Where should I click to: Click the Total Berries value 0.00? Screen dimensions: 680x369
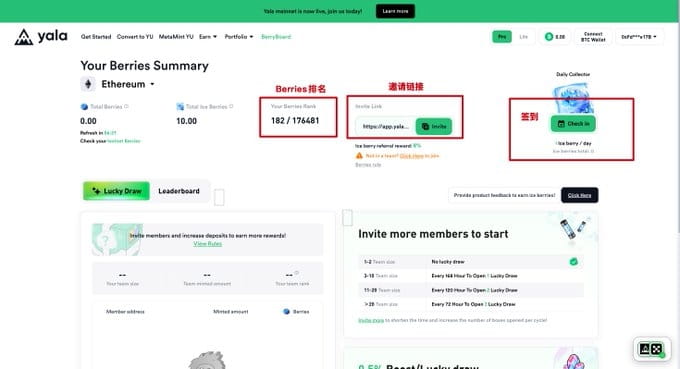(88, 121)
